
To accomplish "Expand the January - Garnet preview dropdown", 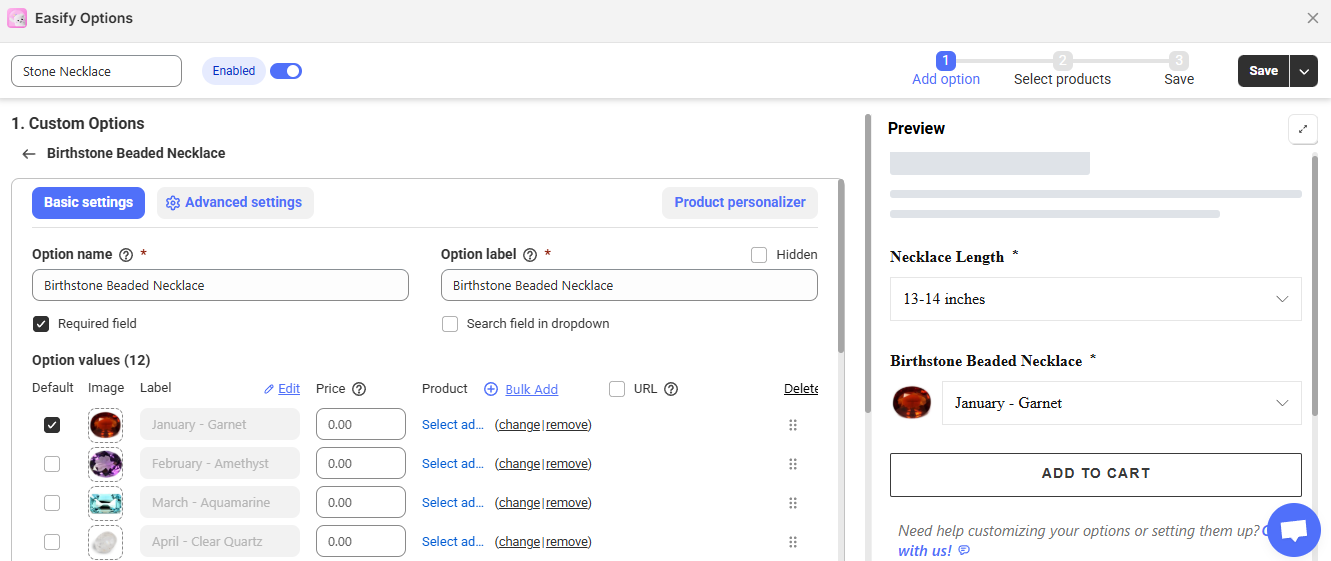I will [1121, 403].
